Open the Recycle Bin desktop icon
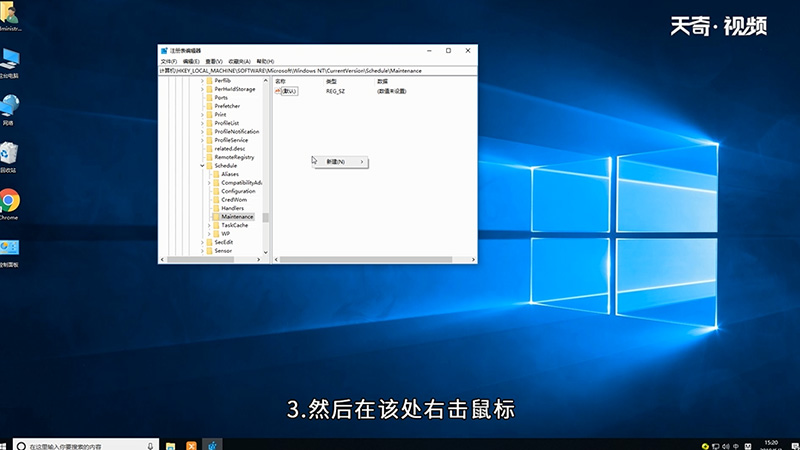 [9, 157]
